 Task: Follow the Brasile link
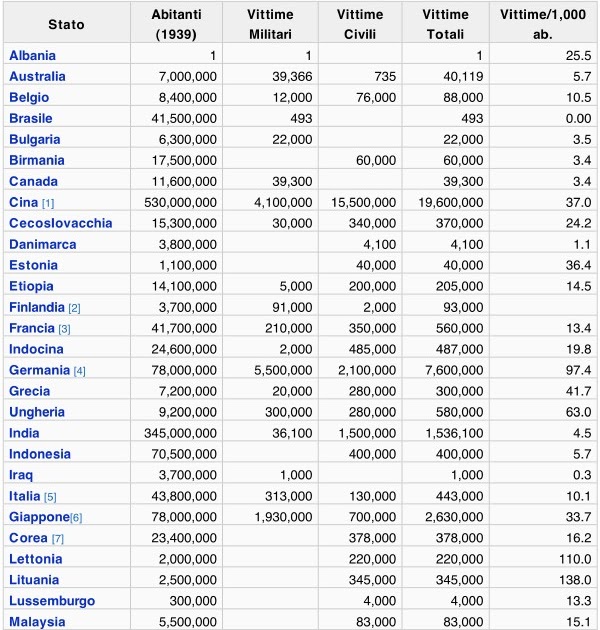[31, 119]
